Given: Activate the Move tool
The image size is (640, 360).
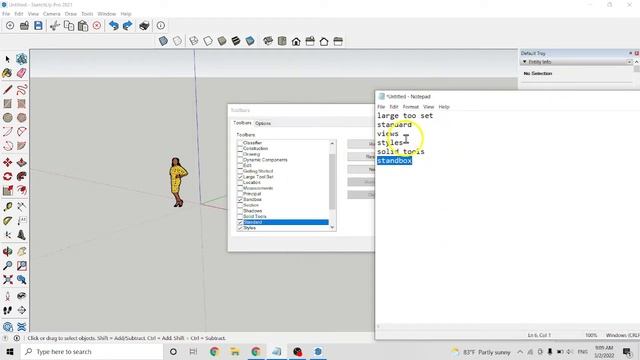Looking at the screenshot, I should pyautogui.click(x=7, y=162).
